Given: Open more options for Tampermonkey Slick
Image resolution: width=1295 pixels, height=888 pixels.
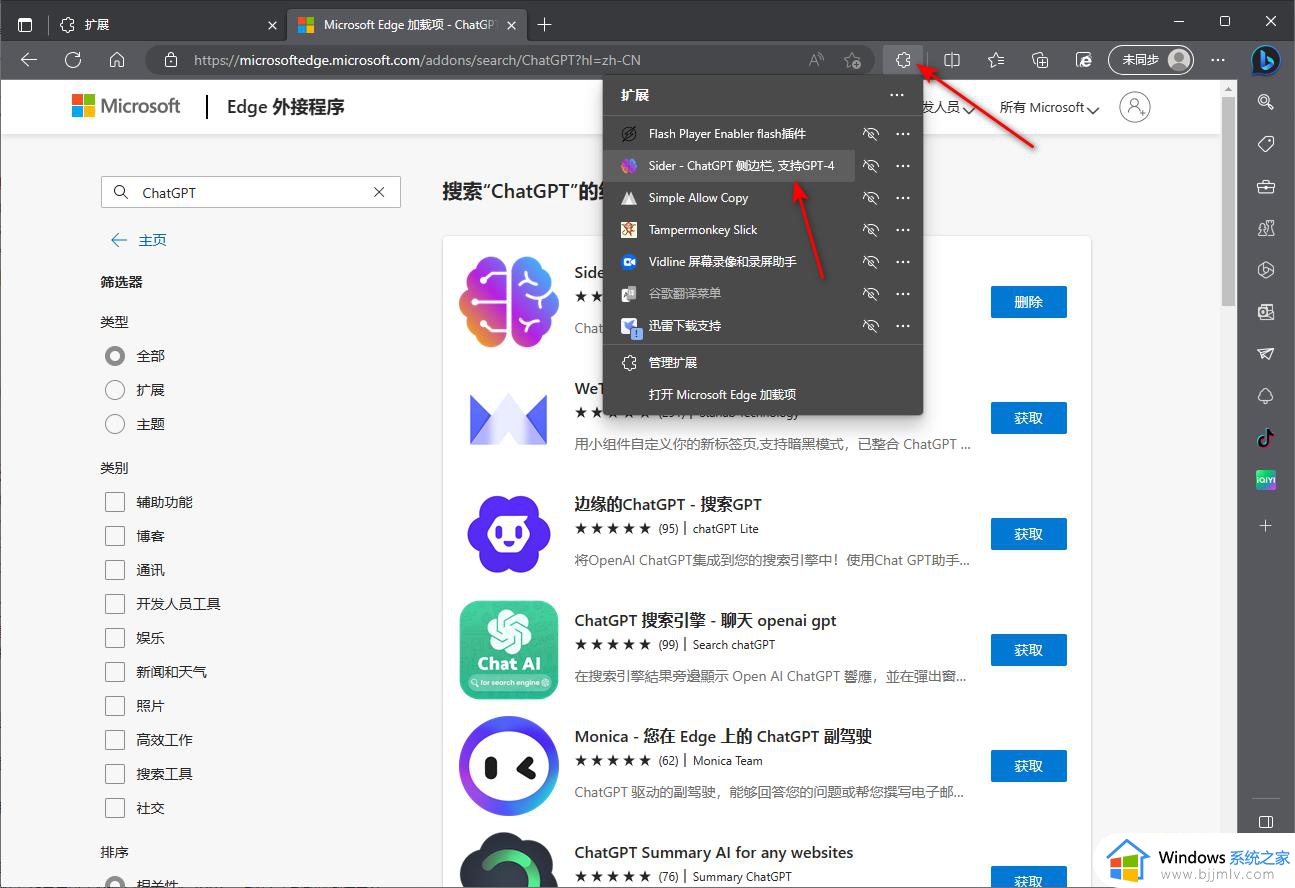Looking at the screenshot, I should click(903, 230).
